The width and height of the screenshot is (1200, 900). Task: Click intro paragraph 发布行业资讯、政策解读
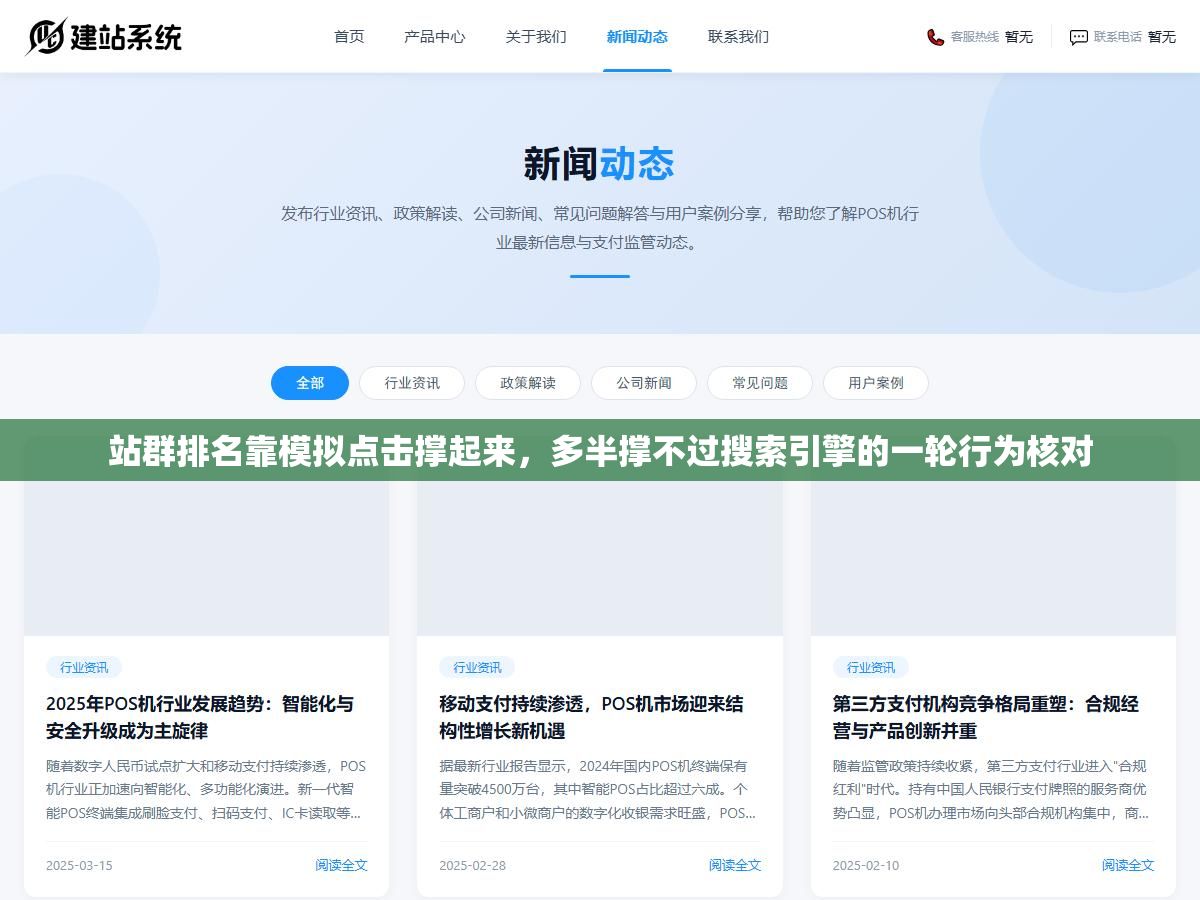point(599,227)
